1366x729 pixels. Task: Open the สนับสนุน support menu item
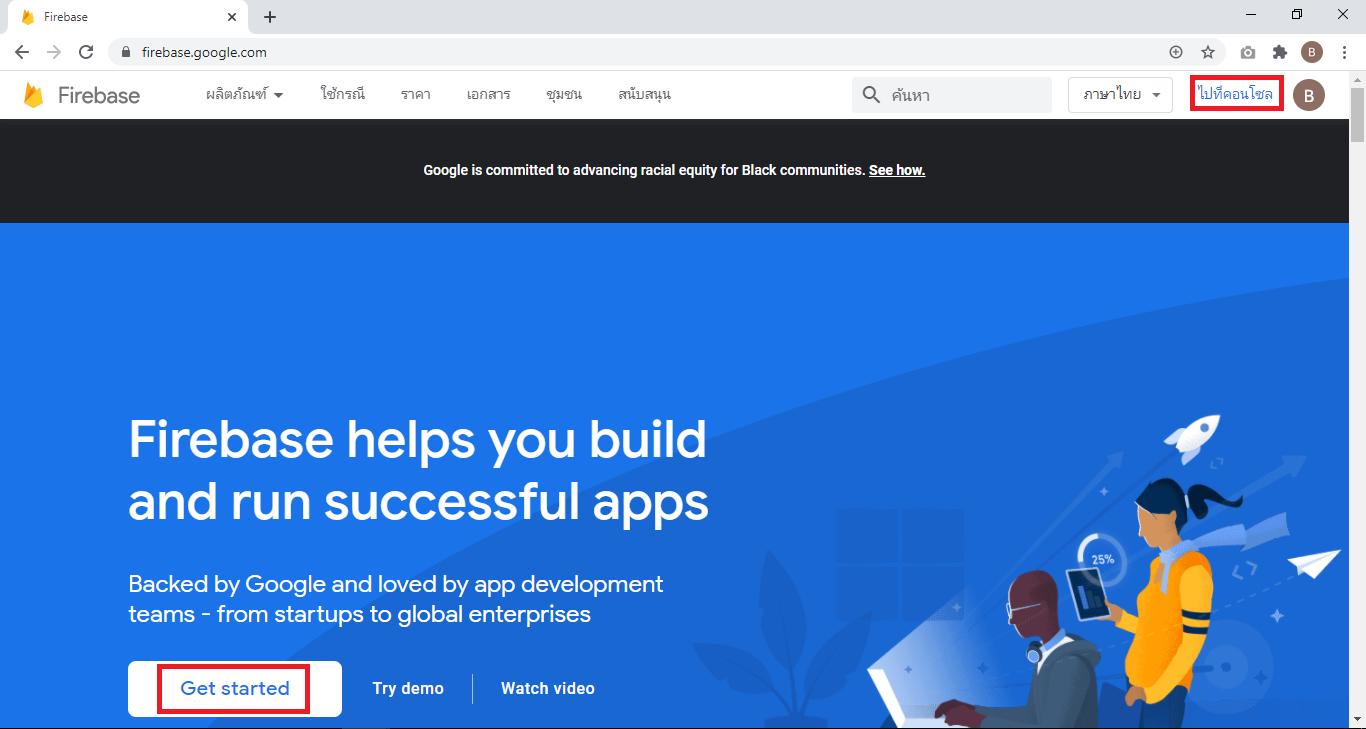645,95
